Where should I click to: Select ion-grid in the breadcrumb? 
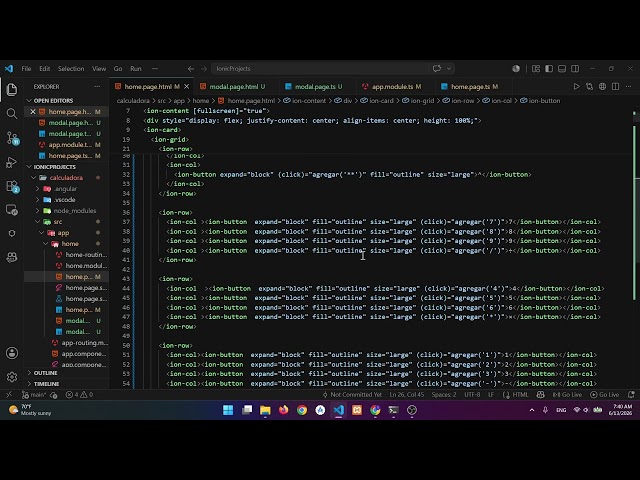418,100
